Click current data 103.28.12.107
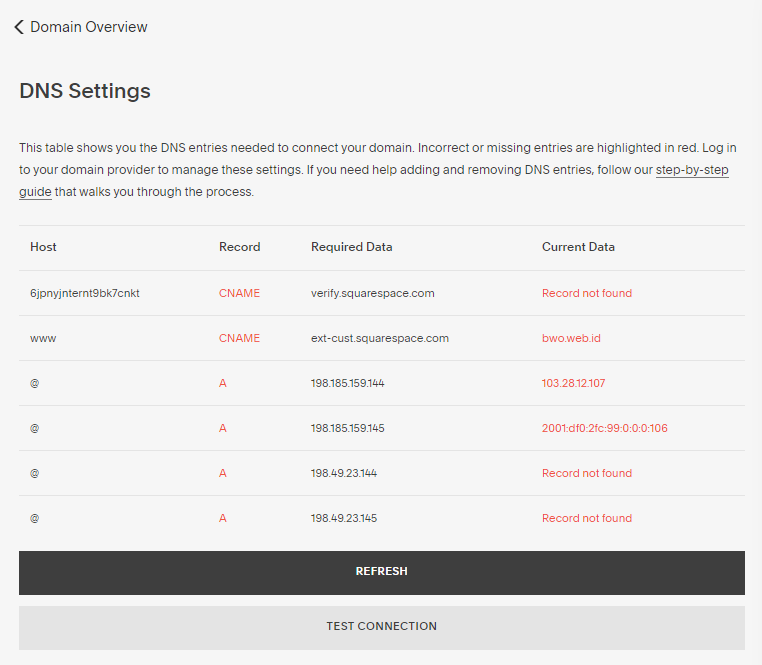 573,383
